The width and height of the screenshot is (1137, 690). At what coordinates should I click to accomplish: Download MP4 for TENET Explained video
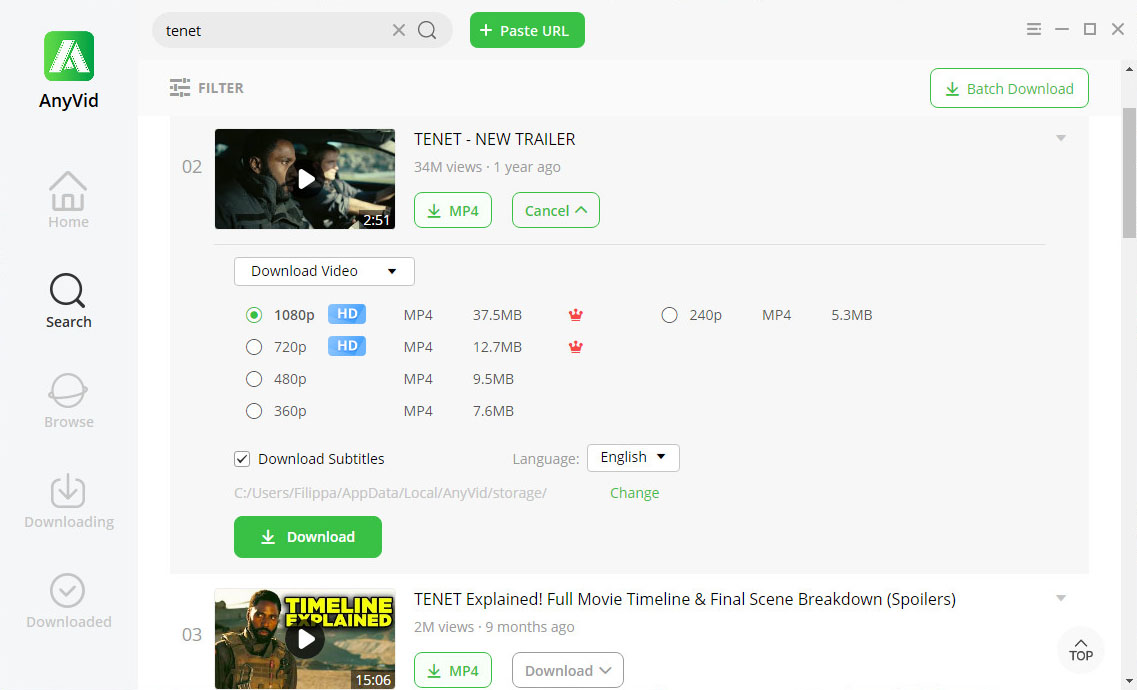(x=452, y=670)
